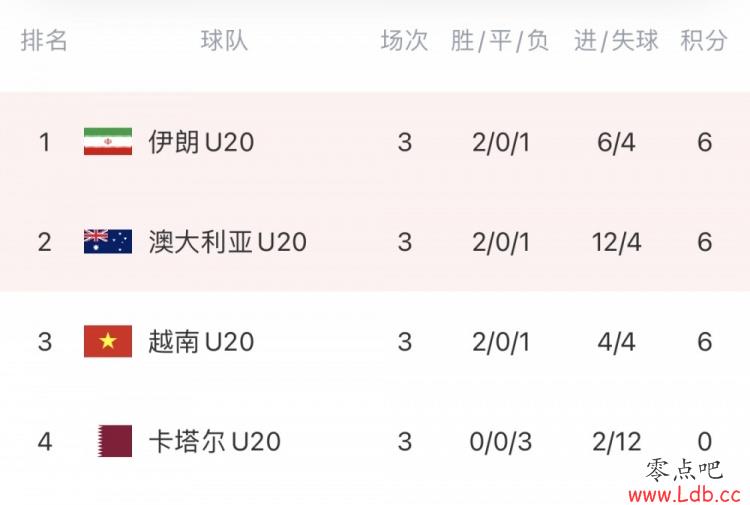750x505 pixels.
Task: Select the 卡塔尔 U20 team name
Action: coord(215,441)
